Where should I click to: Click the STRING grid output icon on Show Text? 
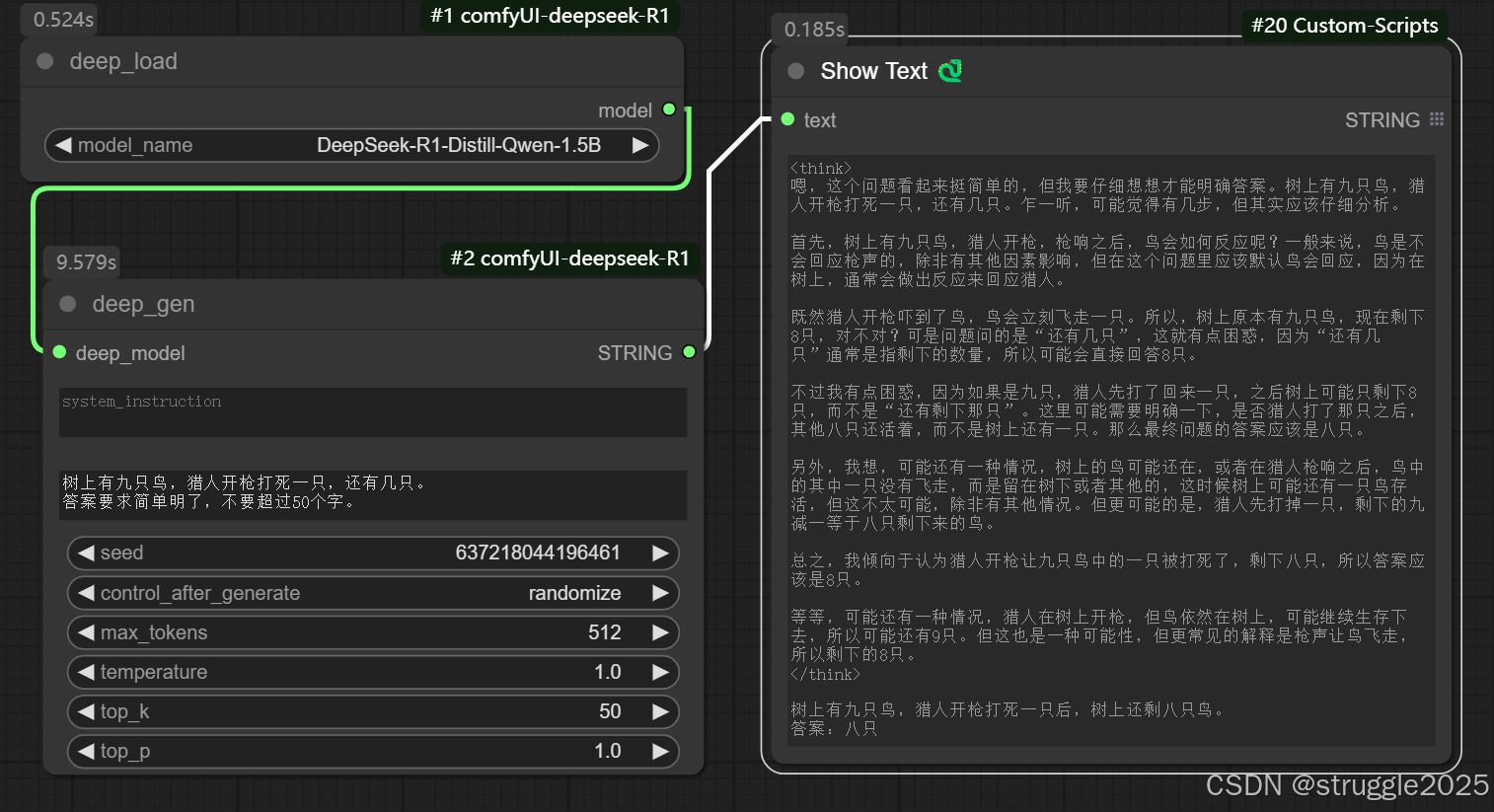1437,119
